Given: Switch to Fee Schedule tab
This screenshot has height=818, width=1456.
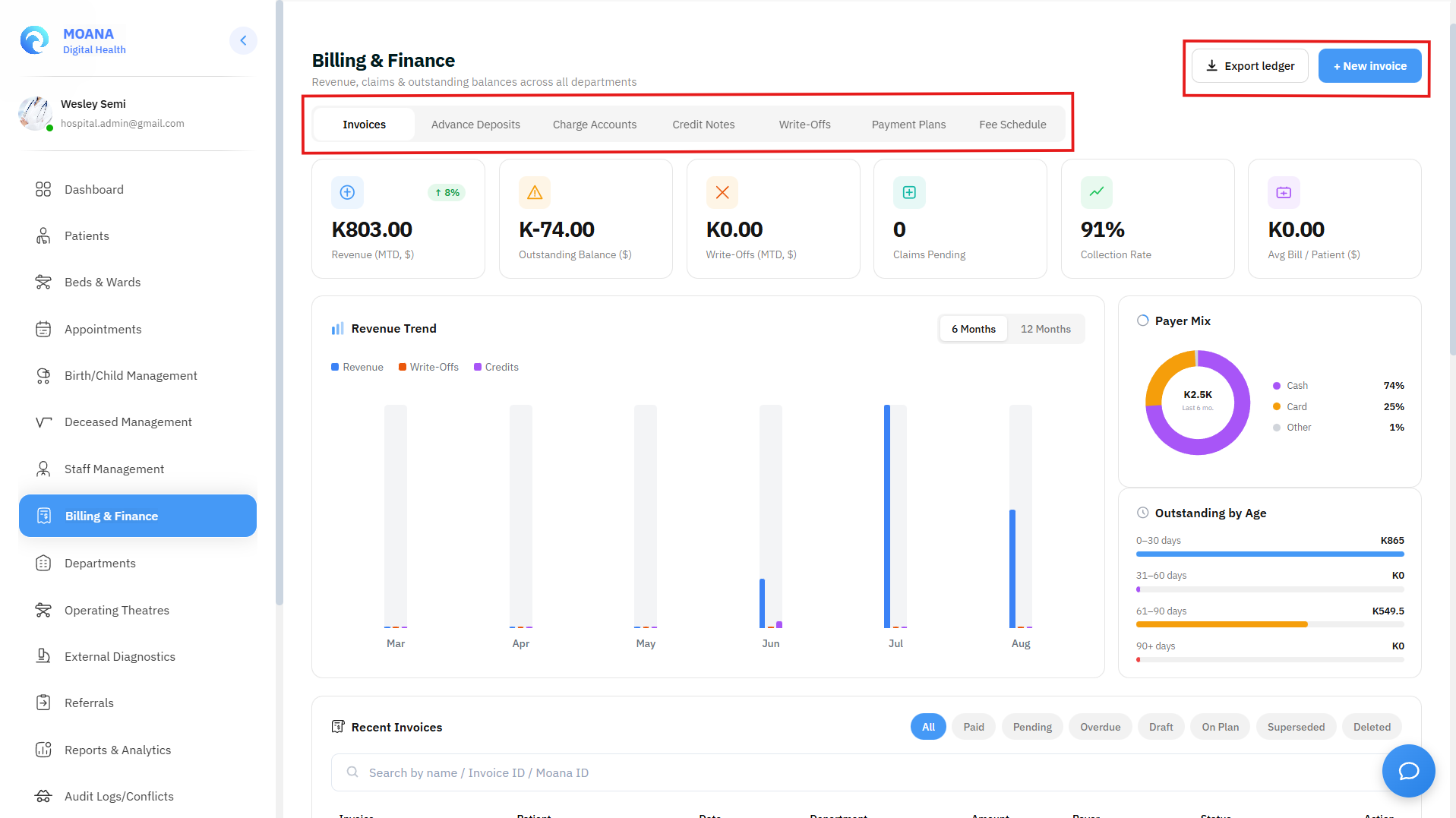Looking at the screenshot, I should click(1012, 125).
